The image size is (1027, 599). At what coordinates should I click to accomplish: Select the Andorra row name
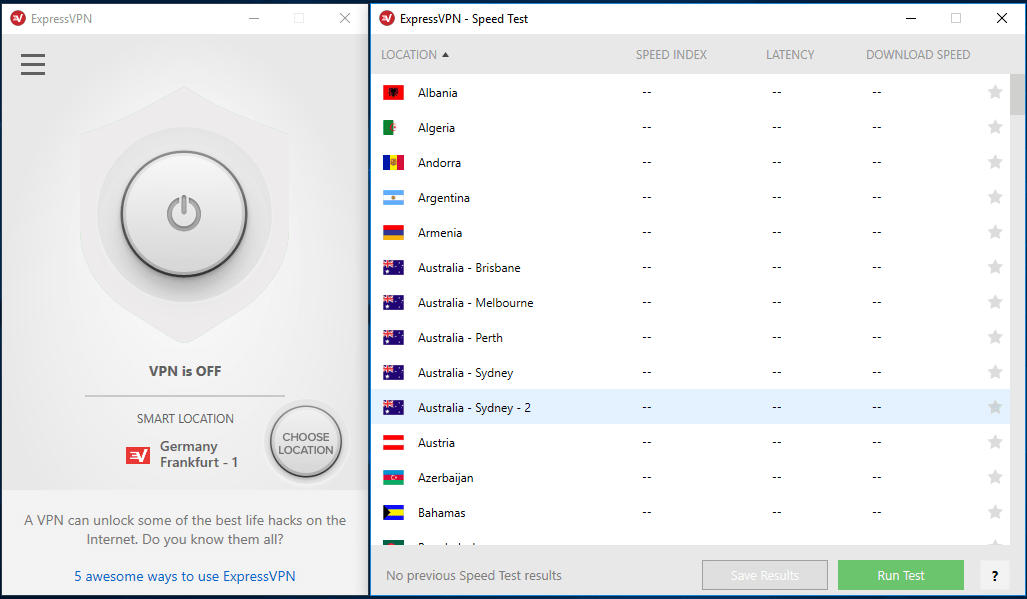(439, 163)
